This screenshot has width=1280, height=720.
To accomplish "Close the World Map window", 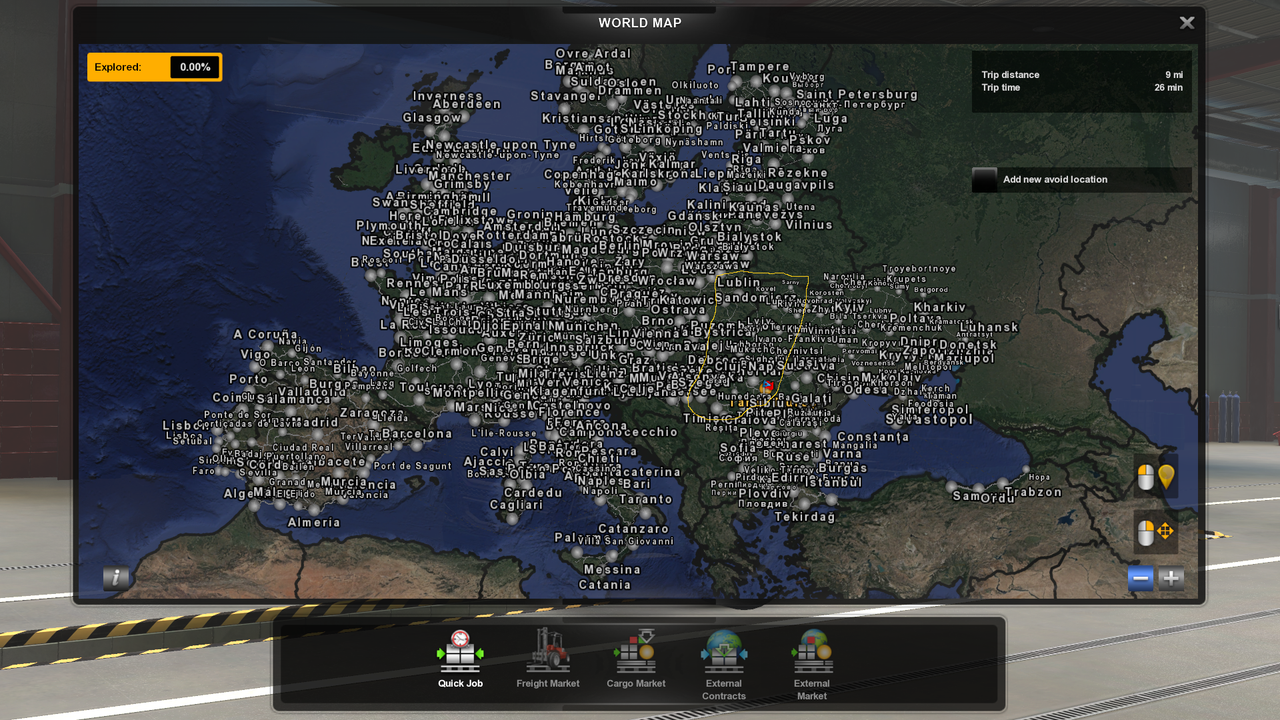I will click(1187, 22).
